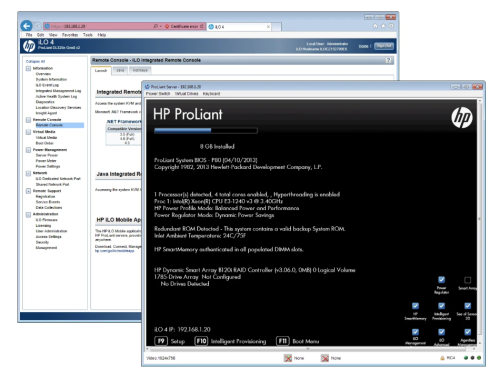Collapse the Remote Support tree section
500x378 pixels.
[28, 191]
